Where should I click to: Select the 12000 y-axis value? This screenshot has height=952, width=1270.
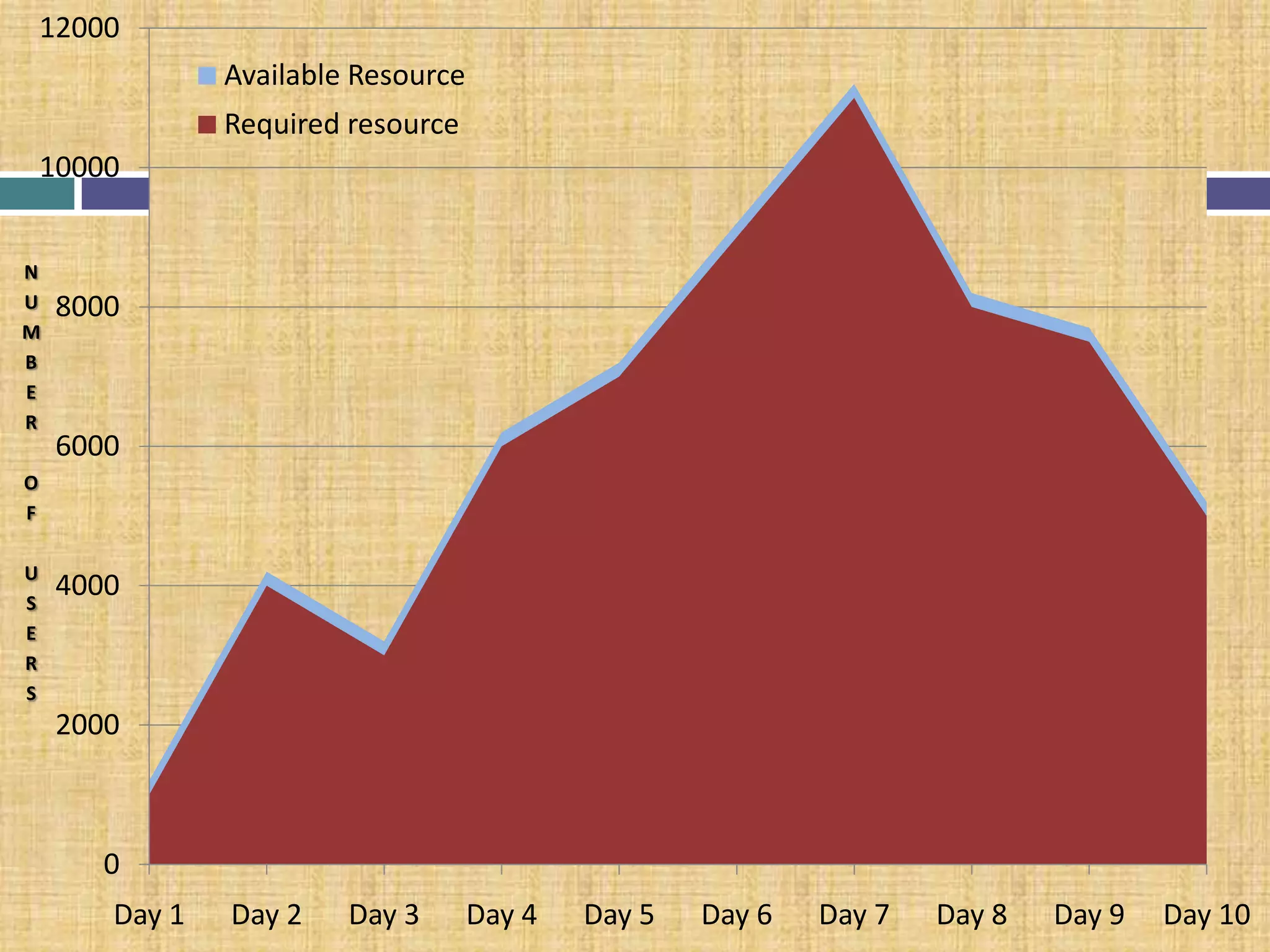[79, 29]
